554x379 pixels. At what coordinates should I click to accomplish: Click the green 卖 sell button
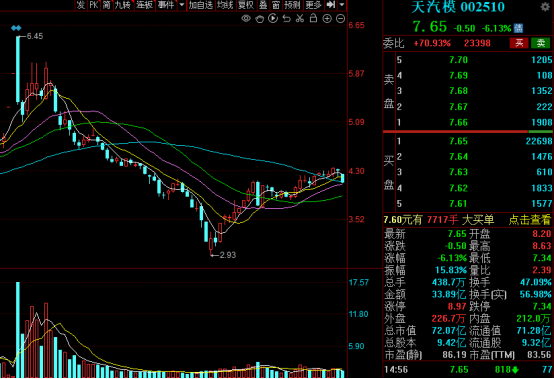(x=541, y=43)
